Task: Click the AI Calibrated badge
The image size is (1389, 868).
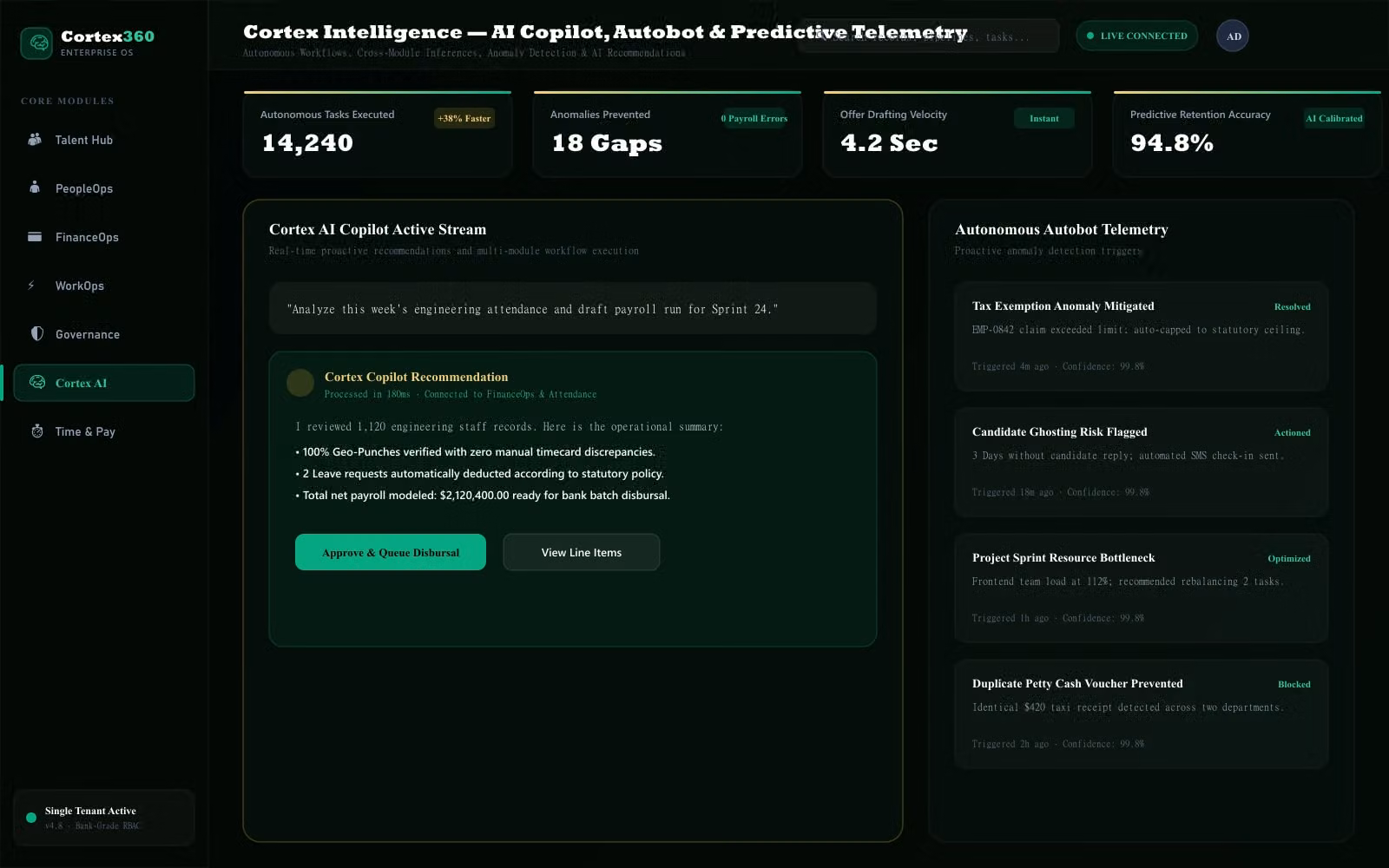Action: coord(1334,118)
